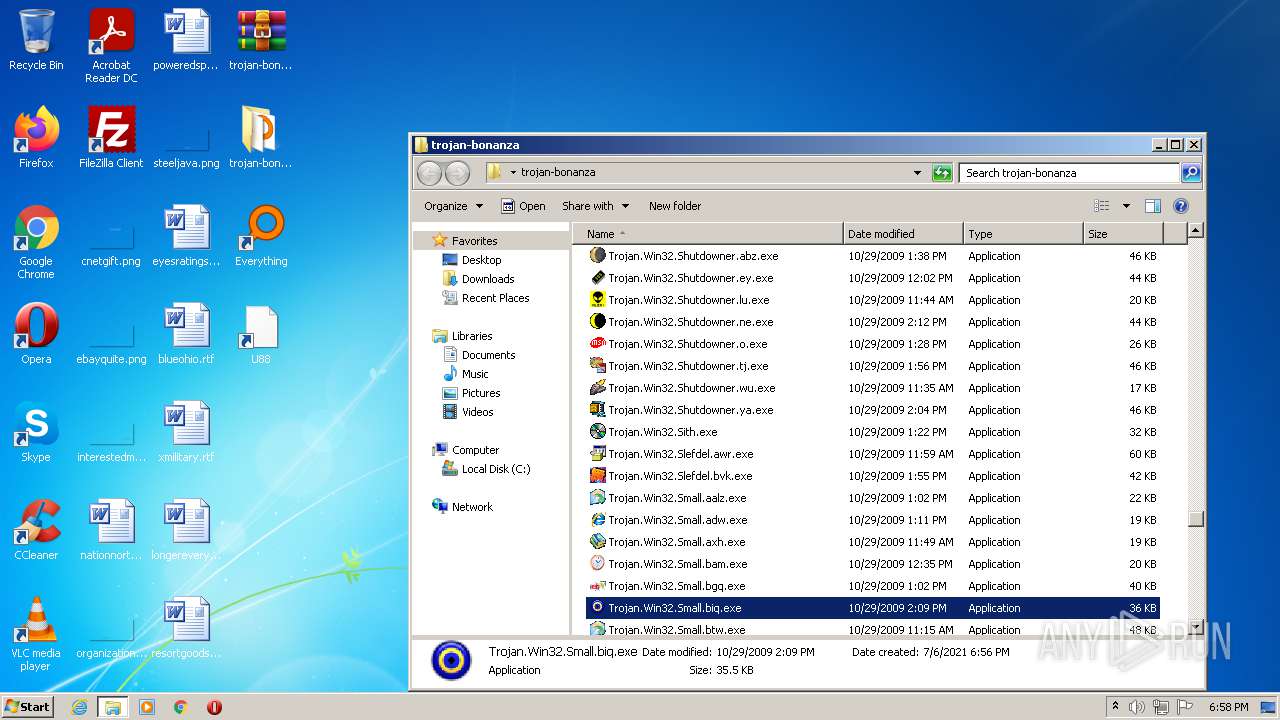Open Everything search desktop shortcut

[x=261, y=236]
